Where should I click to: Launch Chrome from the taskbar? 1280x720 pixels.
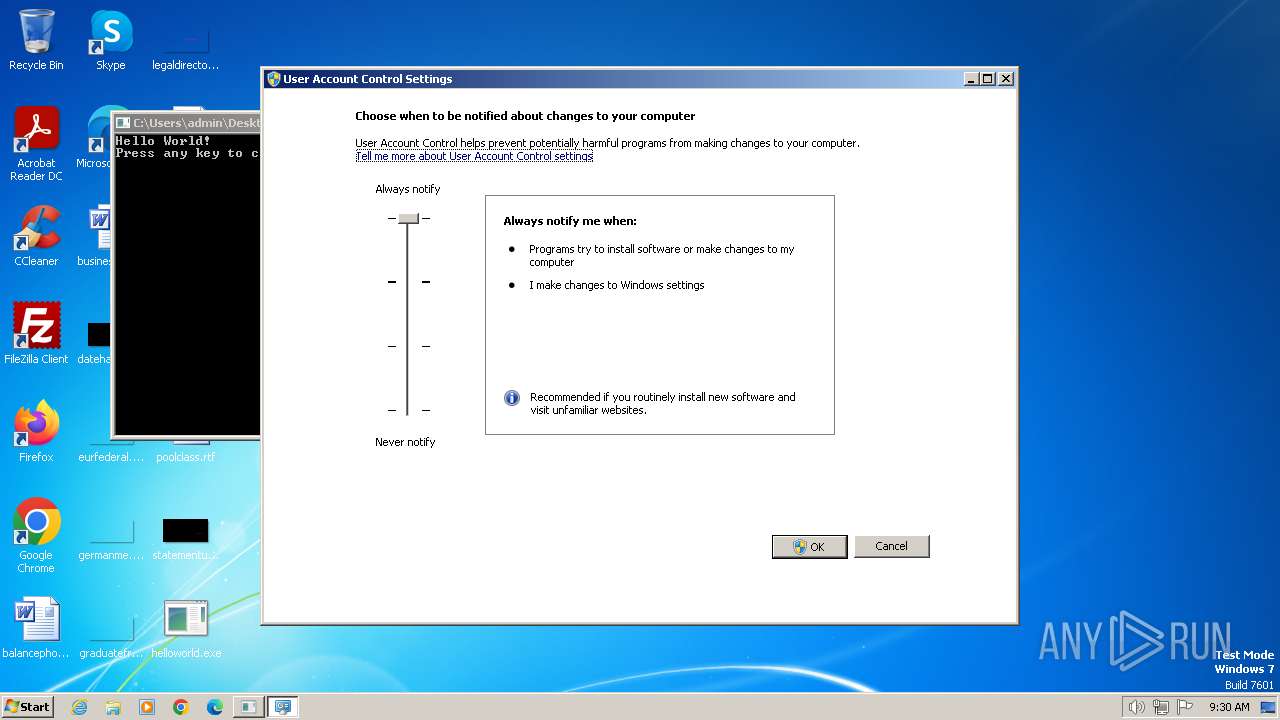coord(181,707)
